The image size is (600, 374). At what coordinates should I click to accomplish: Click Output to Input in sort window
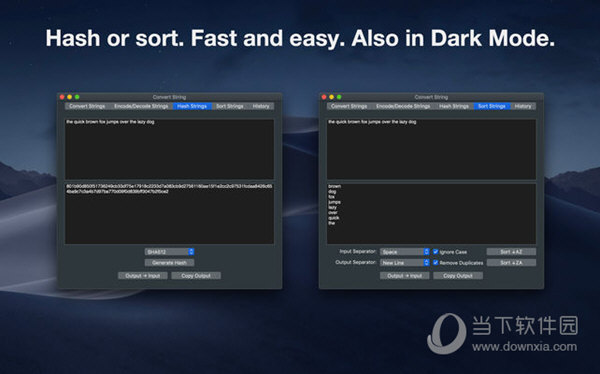[x=404, y=276]
